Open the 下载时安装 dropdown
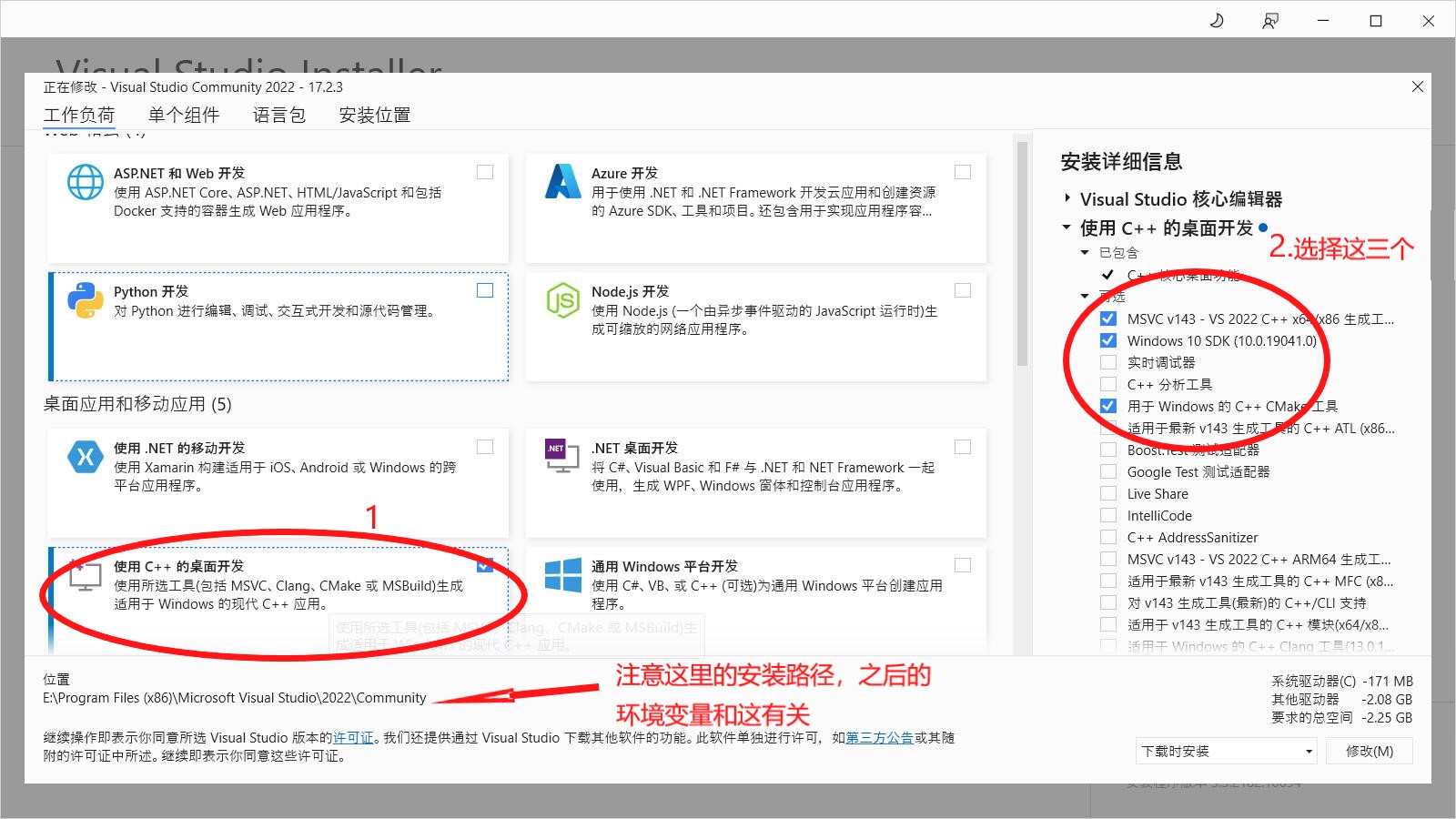The image size is (1456, 819). 1227,751
